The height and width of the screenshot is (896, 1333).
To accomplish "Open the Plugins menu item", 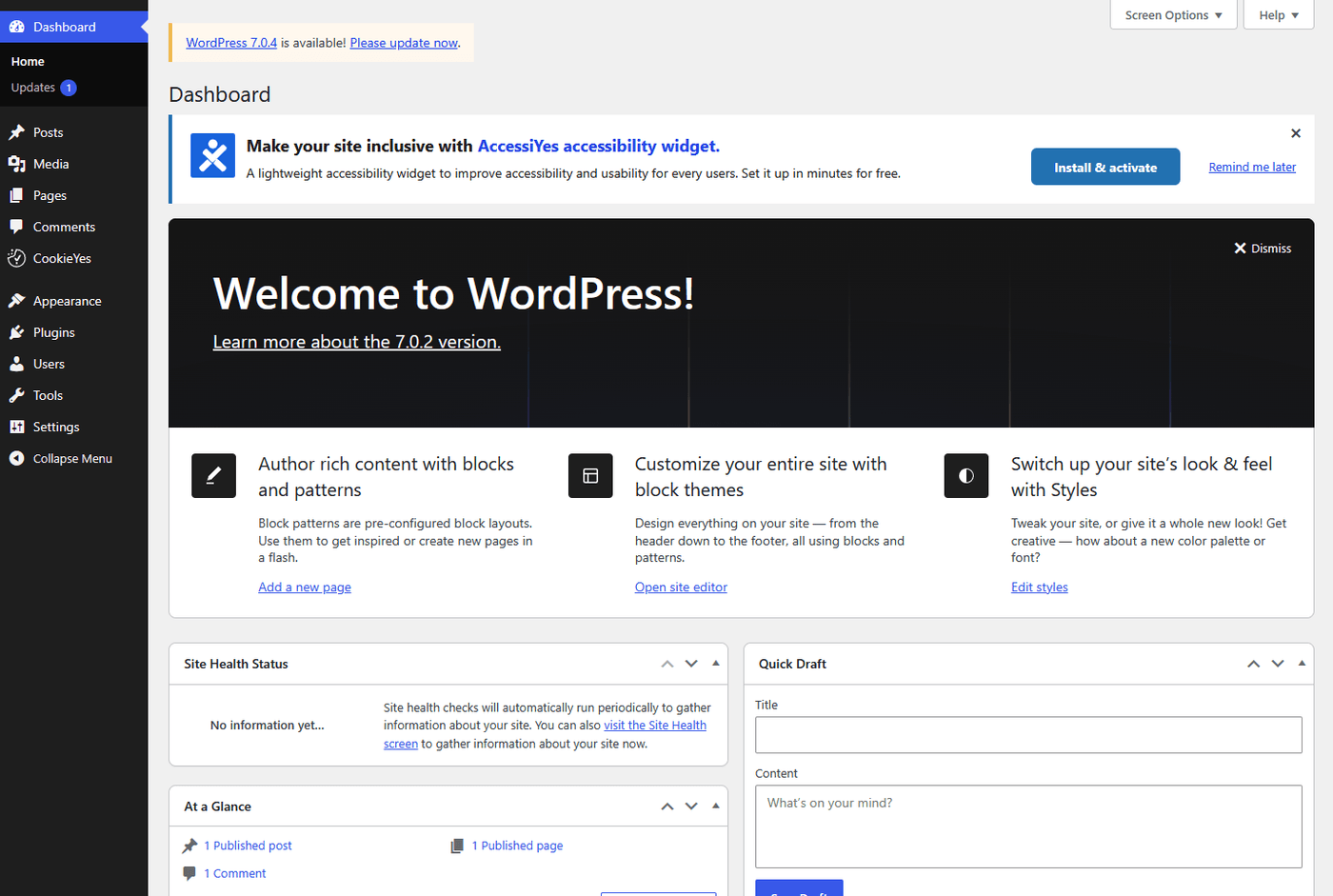I will pyautogui.click(x=73, y=332).
